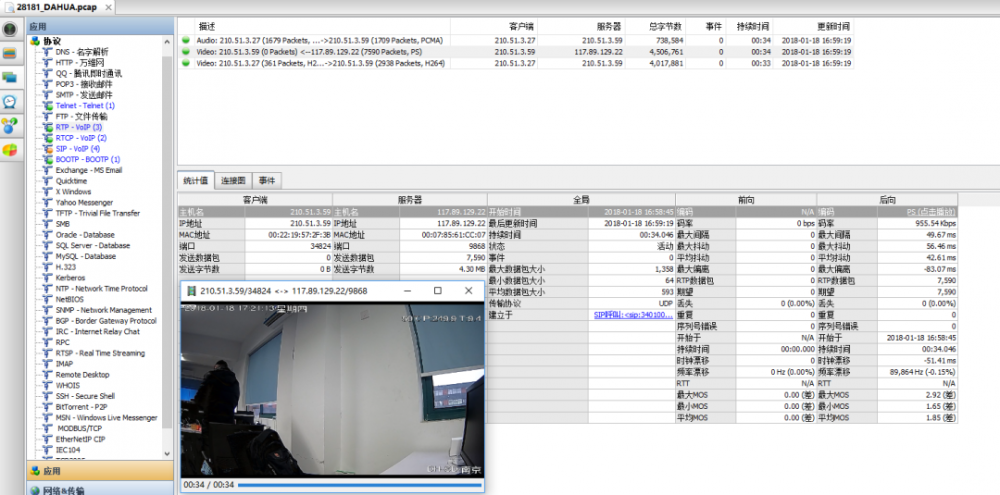Seek on the video playback progress bar
Screen dimensions: 1000x495
coord(360,485)
